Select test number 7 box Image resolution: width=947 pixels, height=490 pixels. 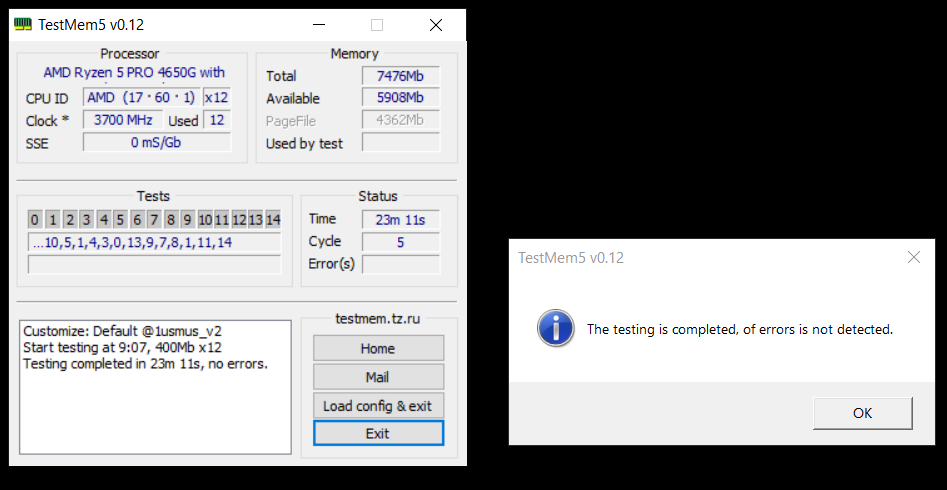[154, 219]
